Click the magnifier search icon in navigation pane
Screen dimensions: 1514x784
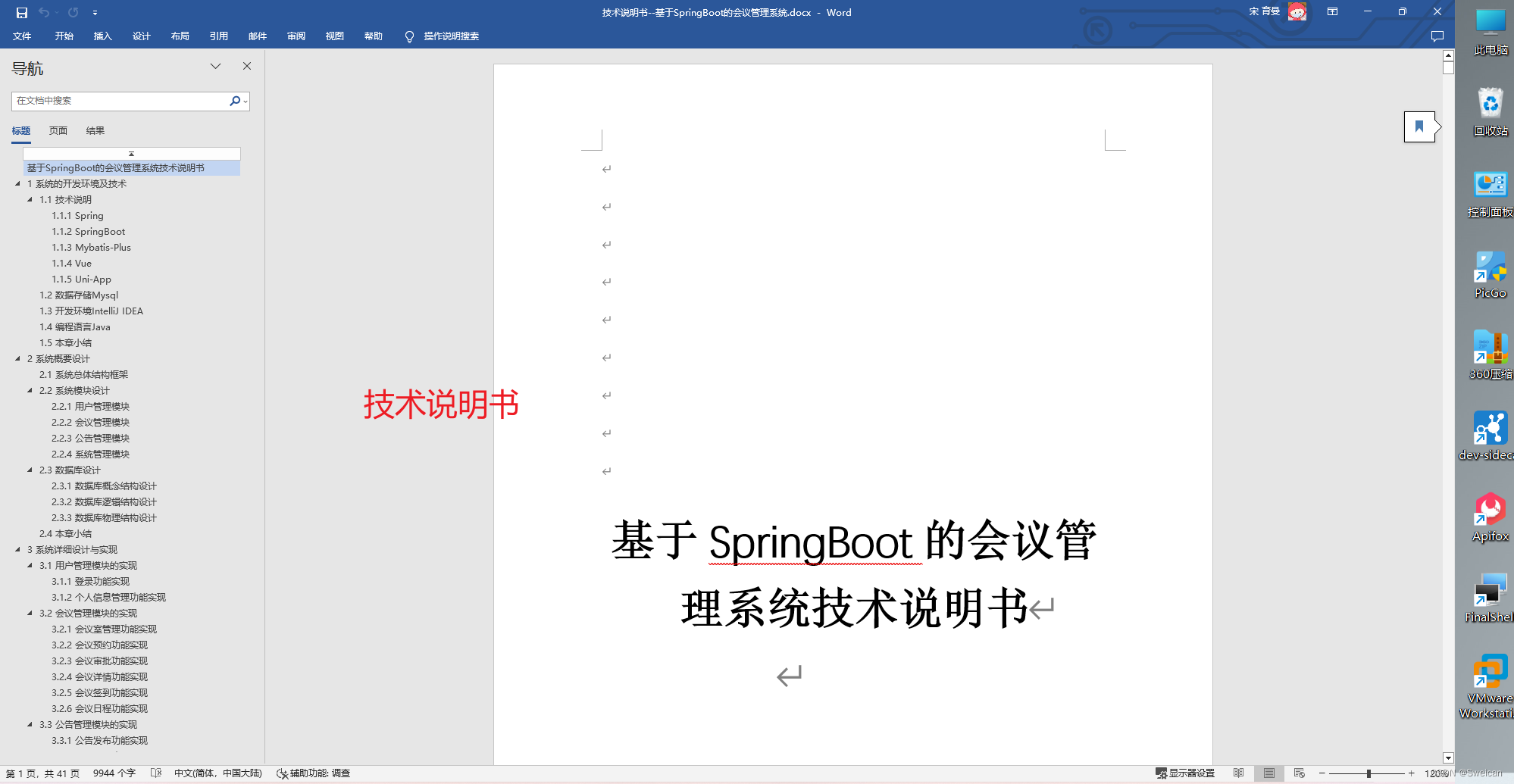pos(234,101)
